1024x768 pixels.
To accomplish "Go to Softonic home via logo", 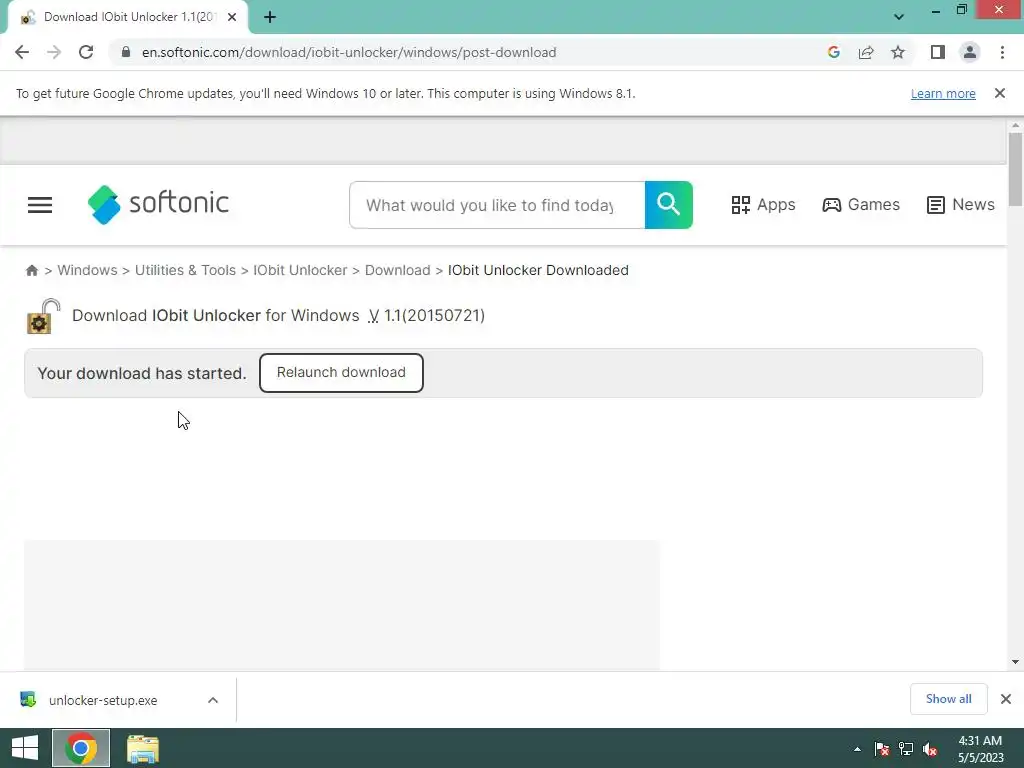I will 159,204.
